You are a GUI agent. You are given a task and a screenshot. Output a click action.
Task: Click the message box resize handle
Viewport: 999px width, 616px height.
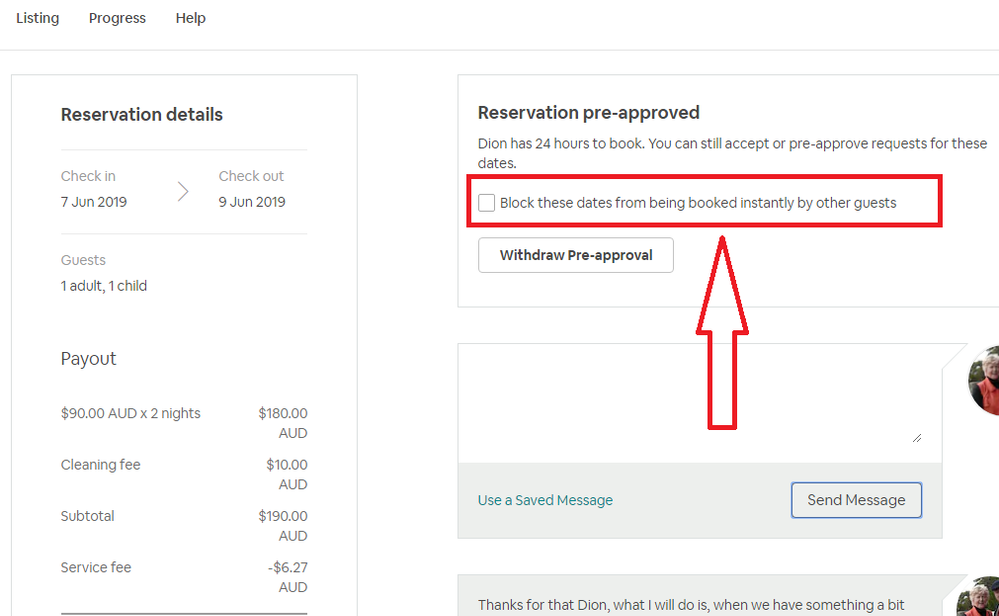click(x=916, y=438)
